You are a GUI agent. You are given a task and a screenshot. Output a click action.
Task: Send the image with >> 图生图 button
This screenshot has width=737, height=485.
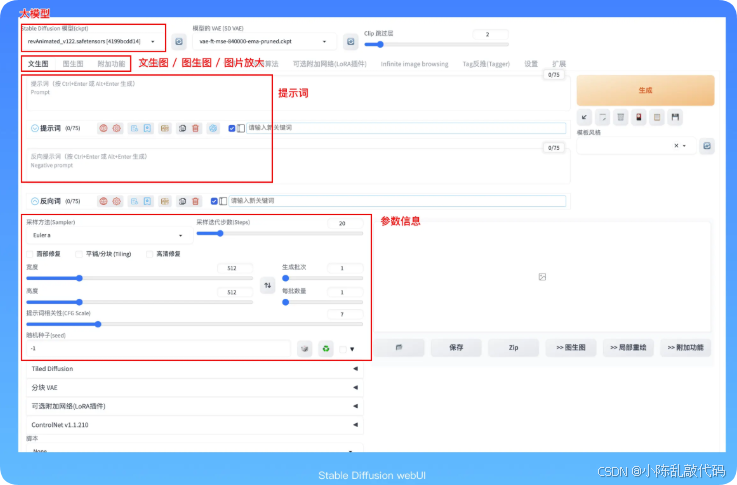pos(571,348)
